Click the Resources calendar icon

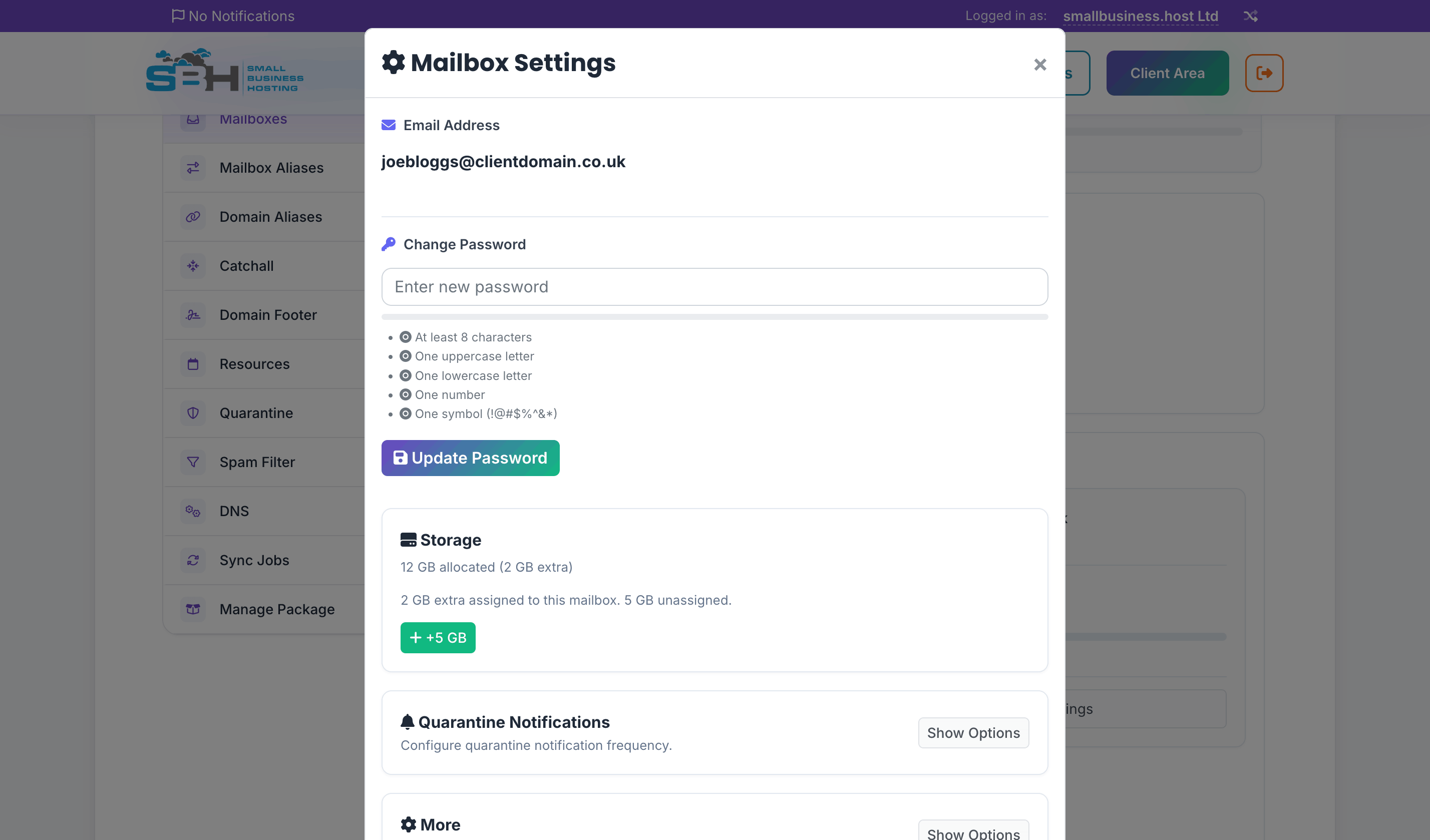pyautogui.click(x=193, y=364)
